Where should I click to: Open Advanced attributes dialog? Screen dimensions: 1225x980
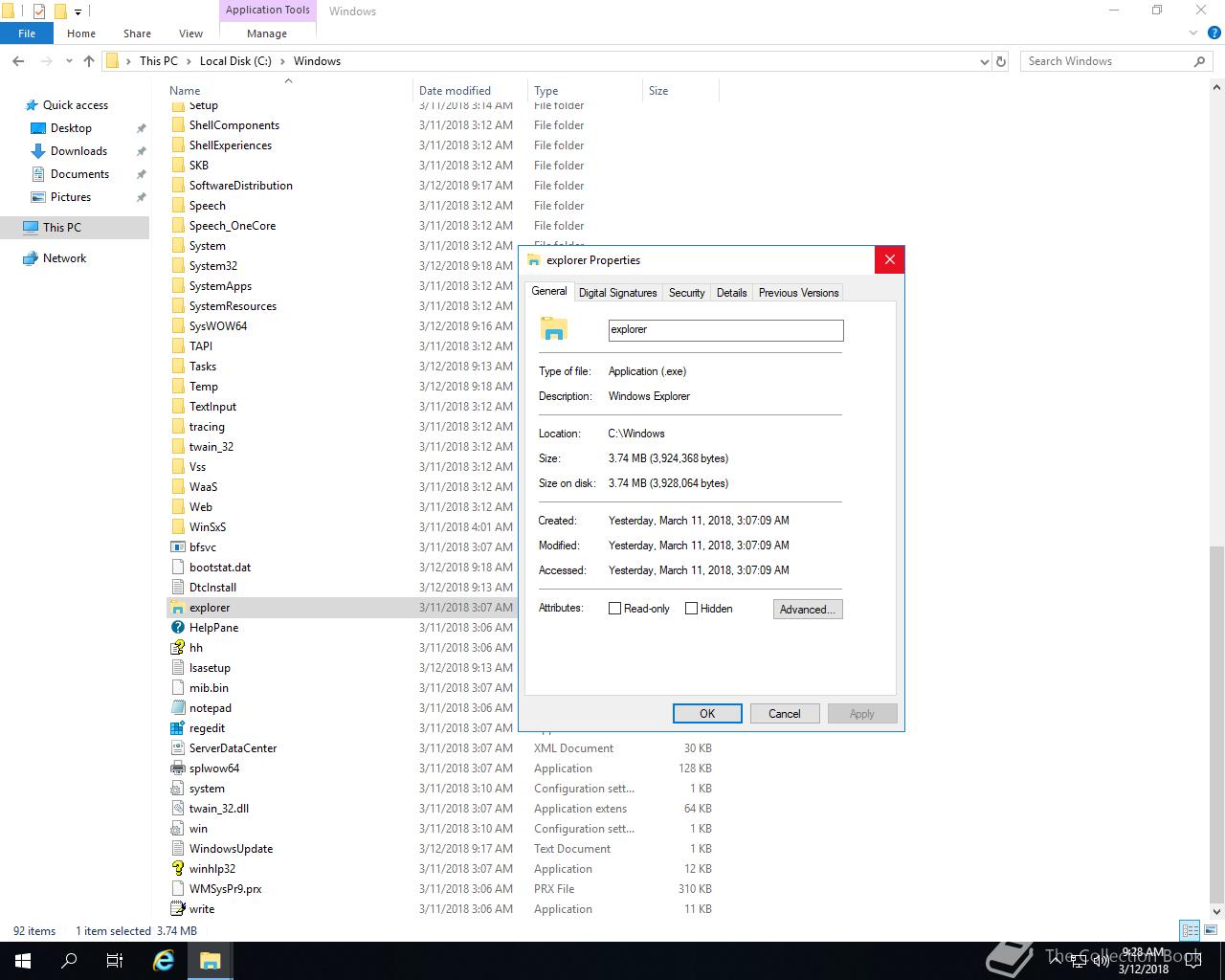coord(808,610)
